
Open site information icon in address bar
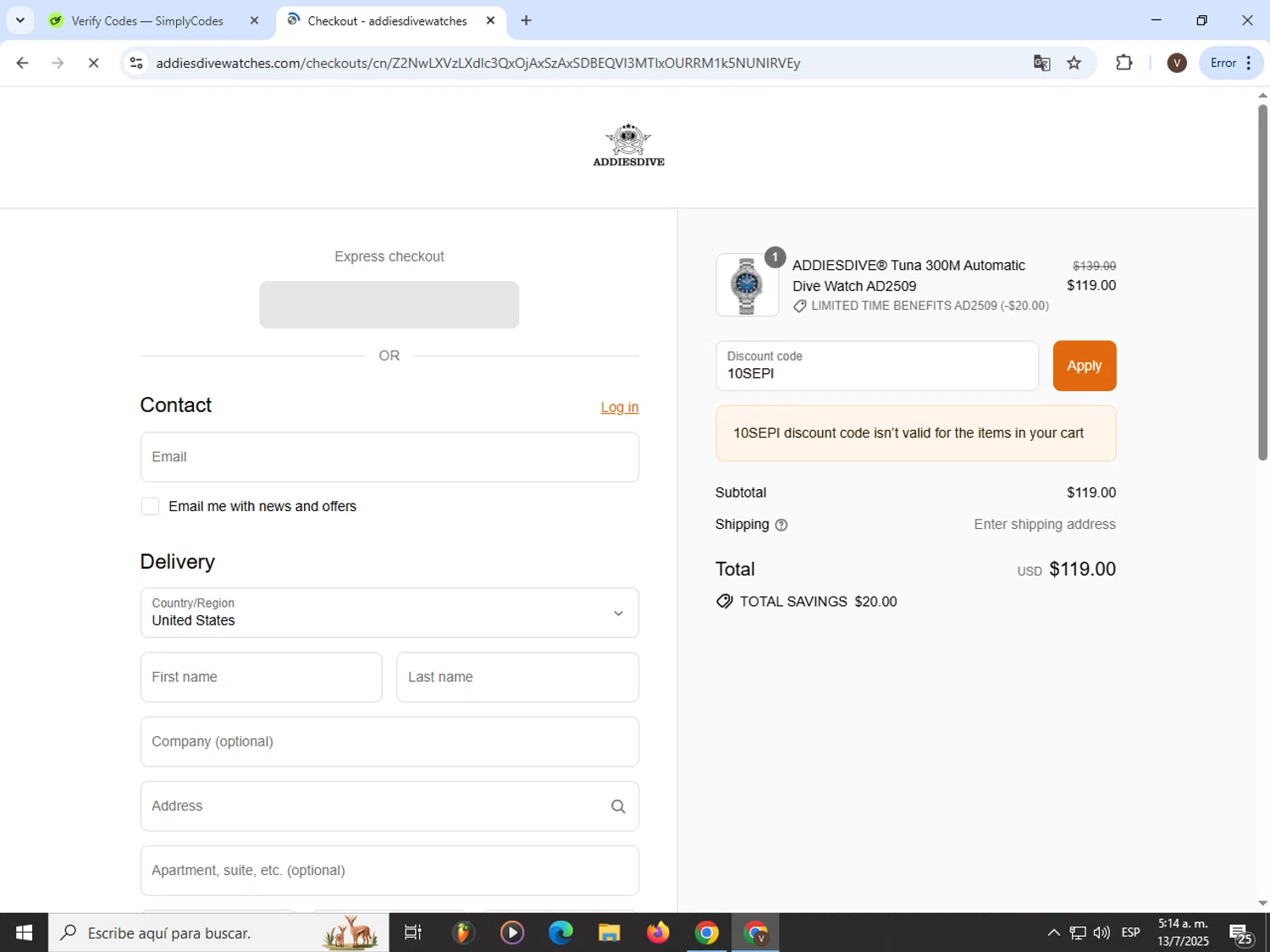pos(136,63)
